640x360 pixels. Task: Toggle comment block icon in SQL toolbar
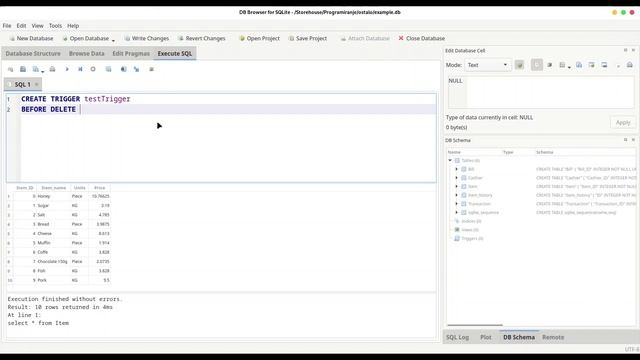tap(151, 69)
